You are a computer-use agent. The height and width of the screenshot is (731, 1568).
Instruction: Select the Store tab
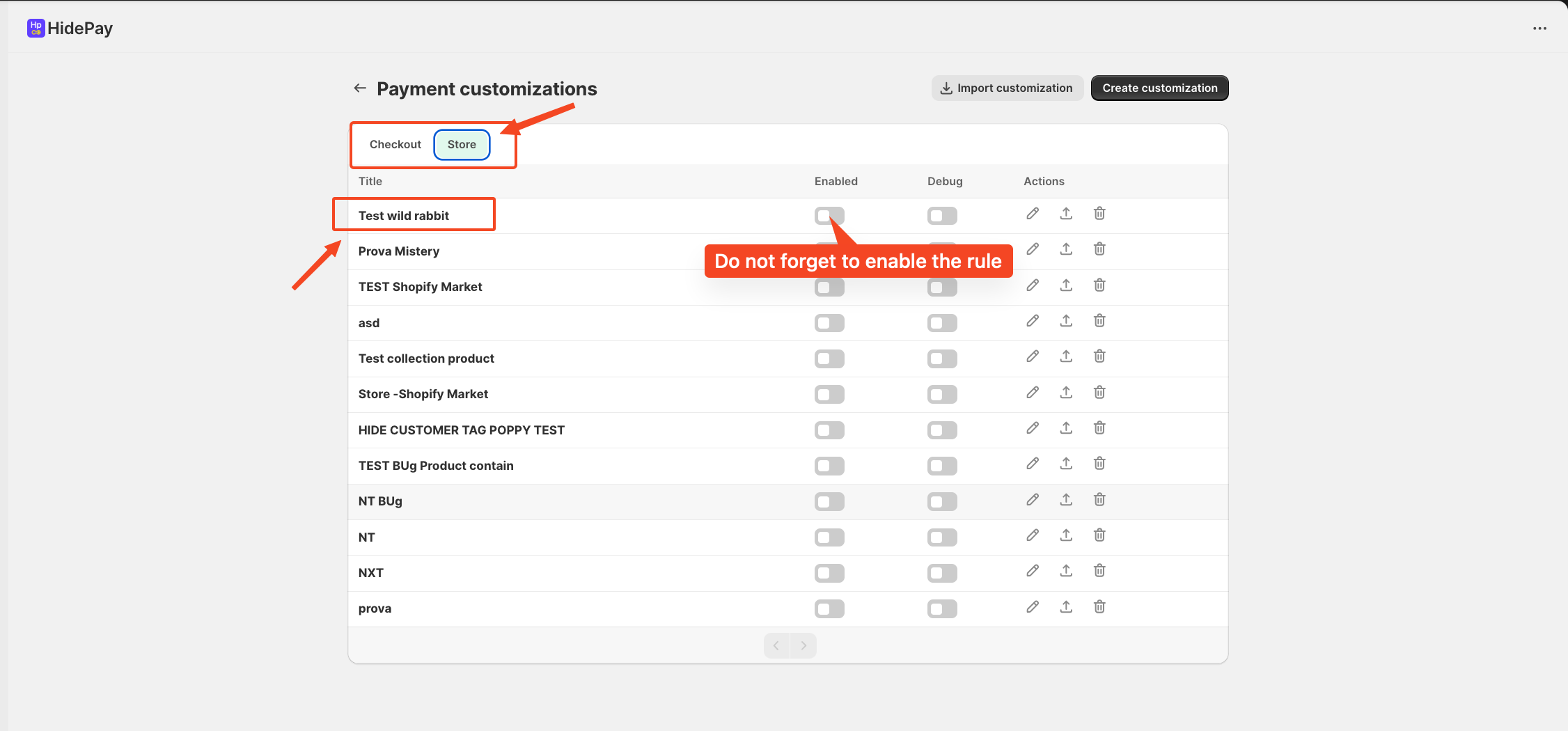(x=462, y=144)
